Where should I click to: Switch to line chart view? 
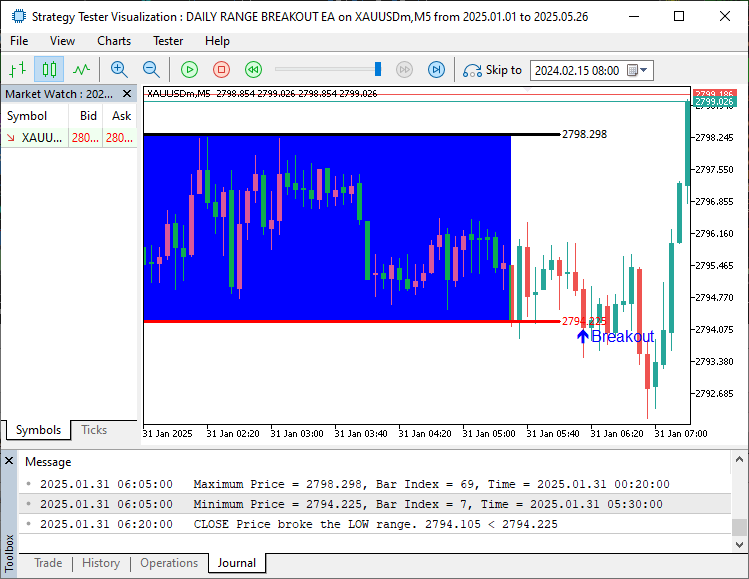[81, 69]
